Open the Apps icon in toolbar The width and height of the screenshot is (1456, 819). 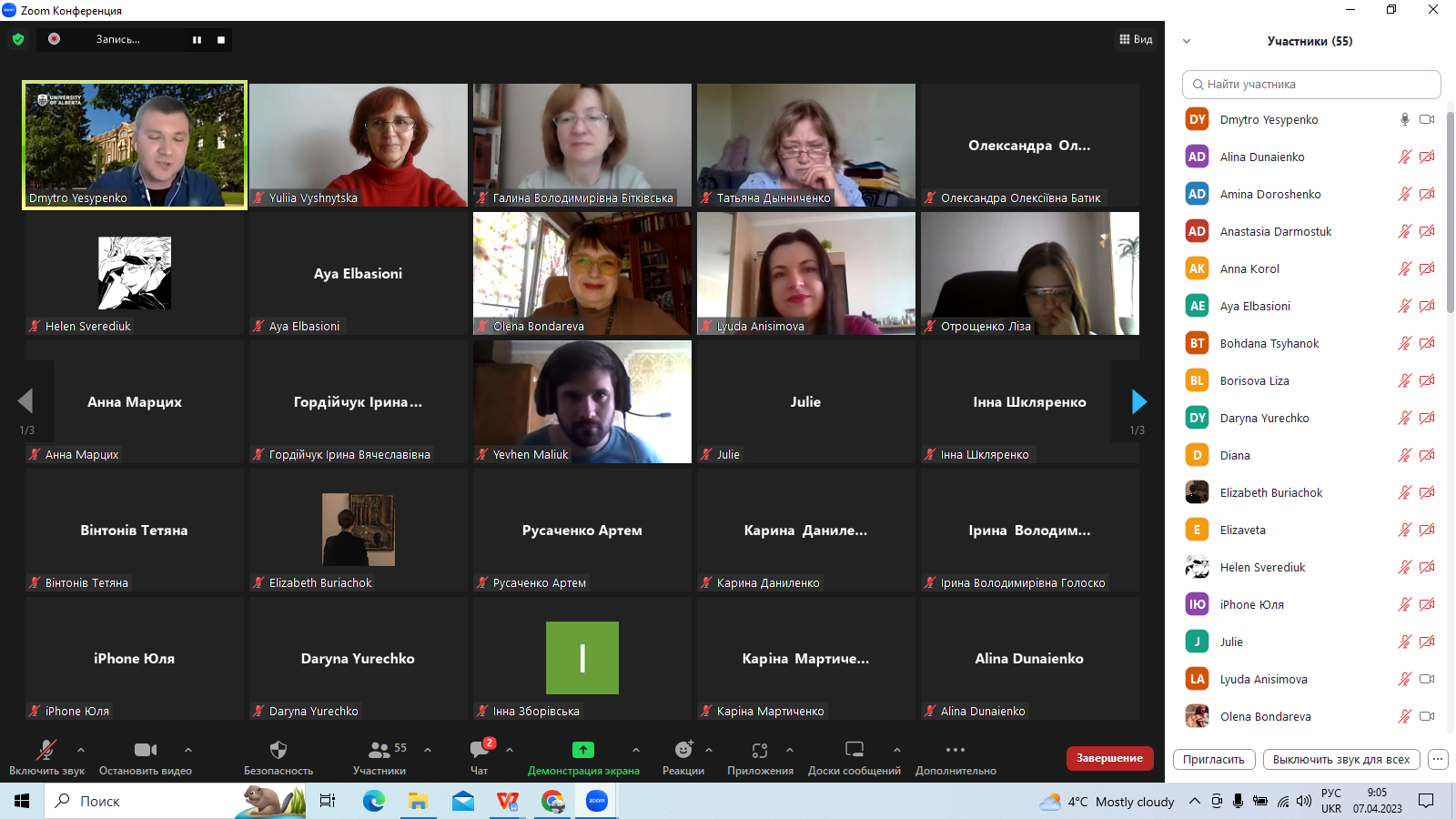(x=760, y=750)
